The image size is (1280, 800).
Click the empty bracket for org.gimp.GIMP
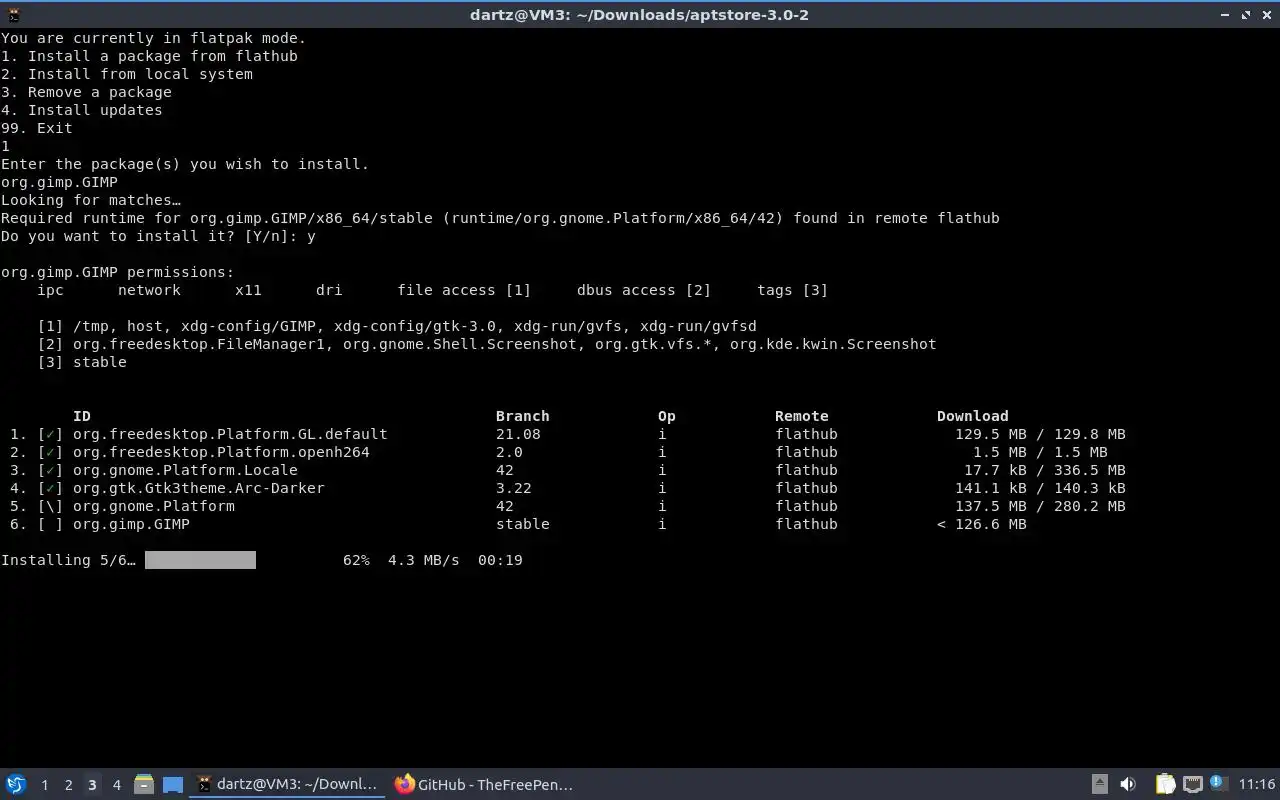click(50, 524)
